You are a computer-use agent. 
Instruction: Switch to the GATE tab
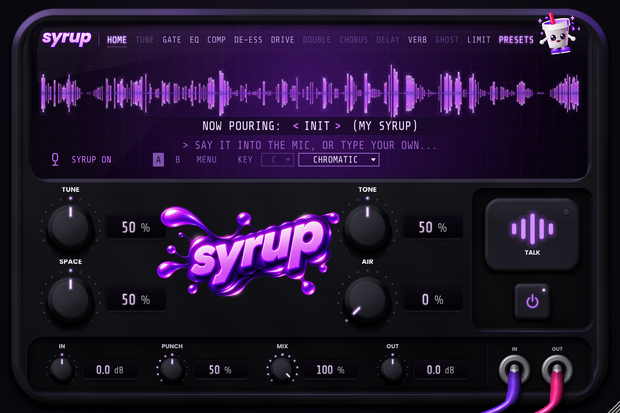tap(172, 40)
